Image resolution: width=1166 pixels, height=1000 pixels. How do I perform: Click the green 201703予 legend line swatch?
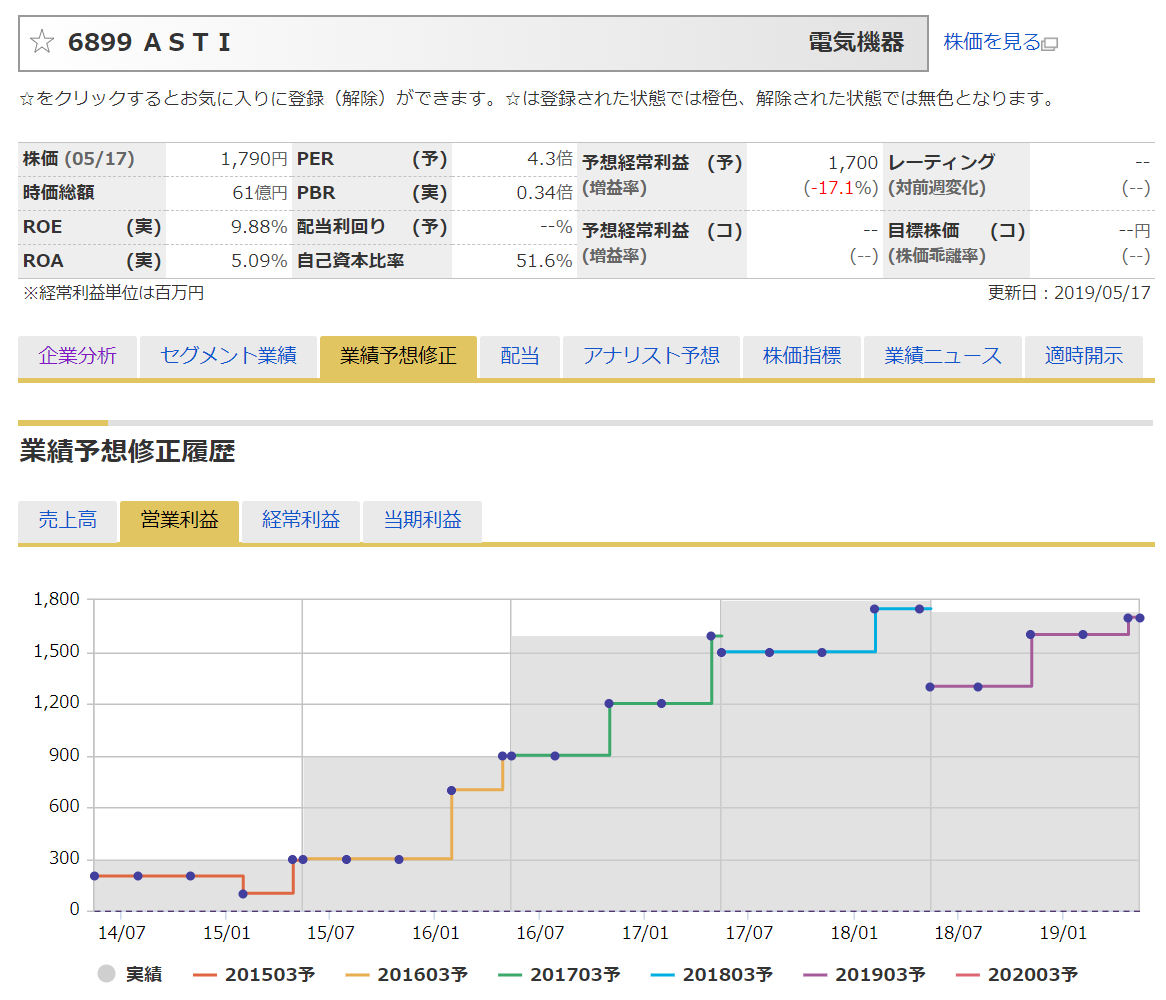[509, 975]
